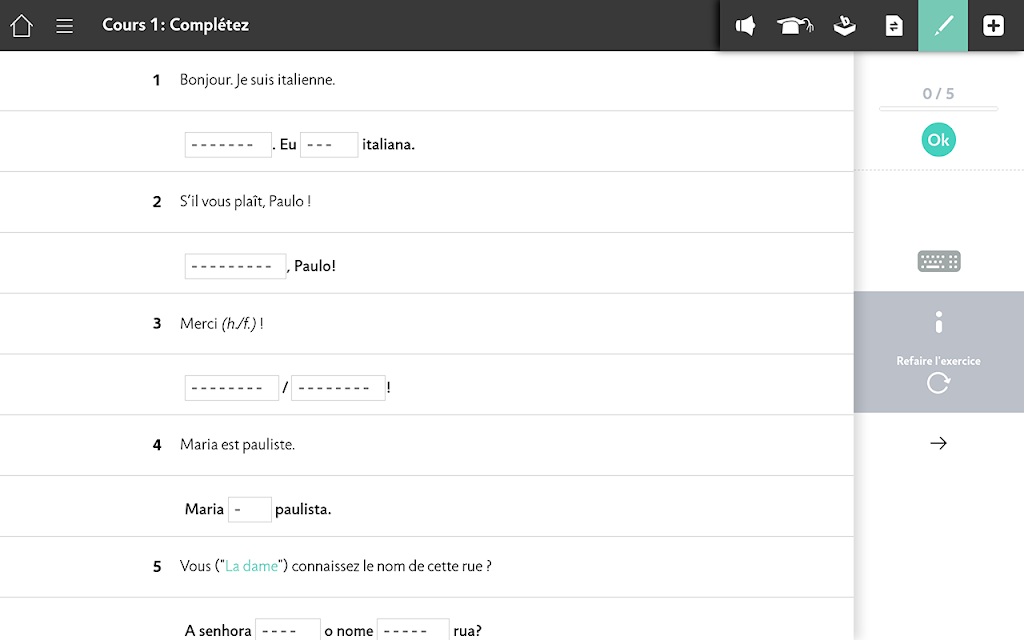The width and height of the screenshot is (1024, 640).
Task: Open the audio speaker icon
Action: coord(745,25)
